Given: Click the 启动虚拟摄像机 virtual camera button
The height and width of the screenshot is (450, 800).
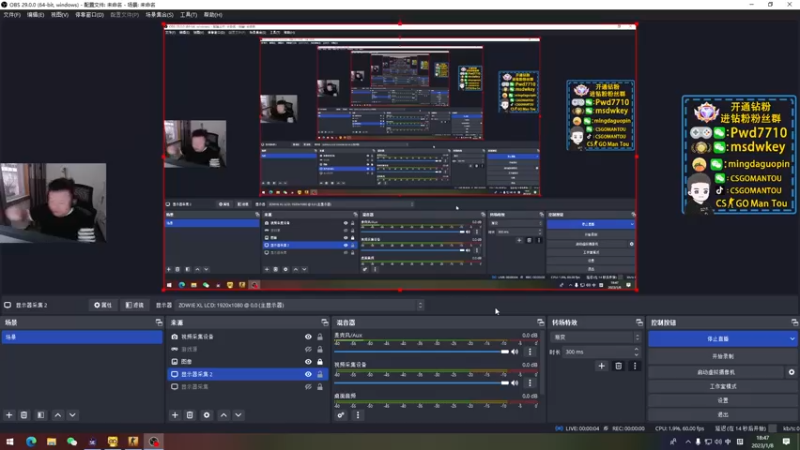Looking at the screenshot, I should point(716,372).
